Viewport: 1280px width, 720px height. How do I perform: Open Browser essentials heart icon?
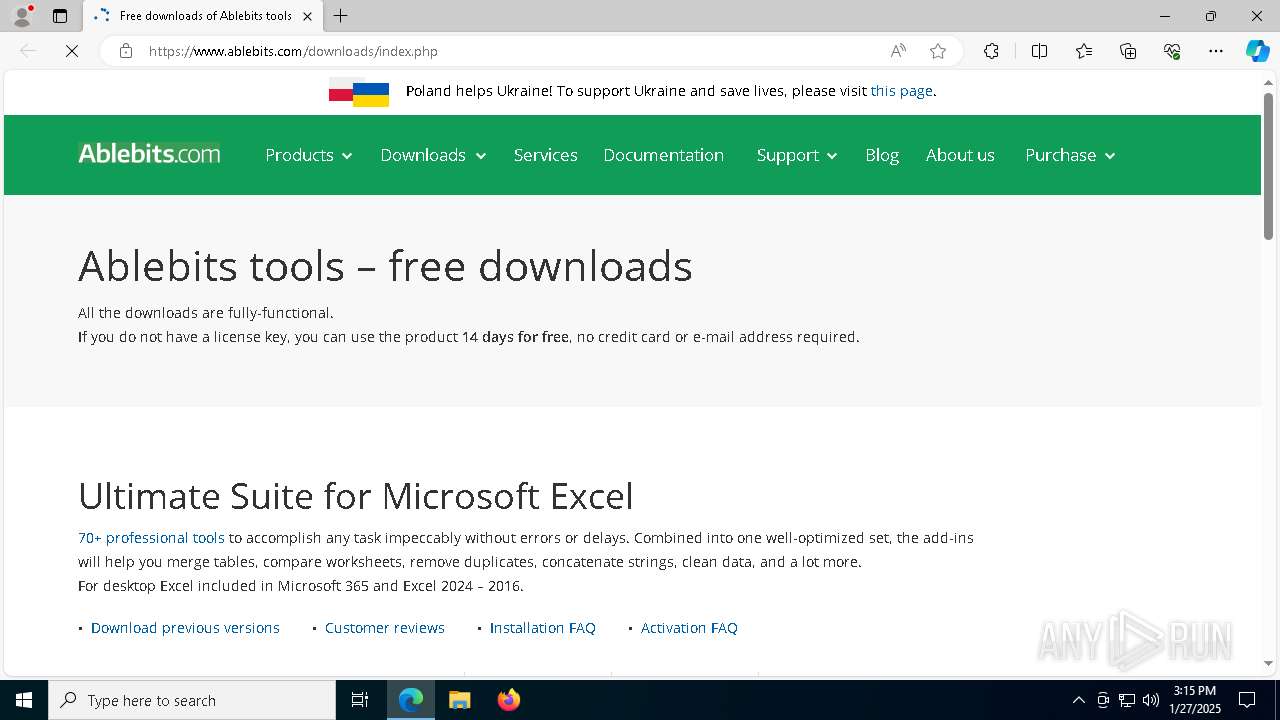1172,51
